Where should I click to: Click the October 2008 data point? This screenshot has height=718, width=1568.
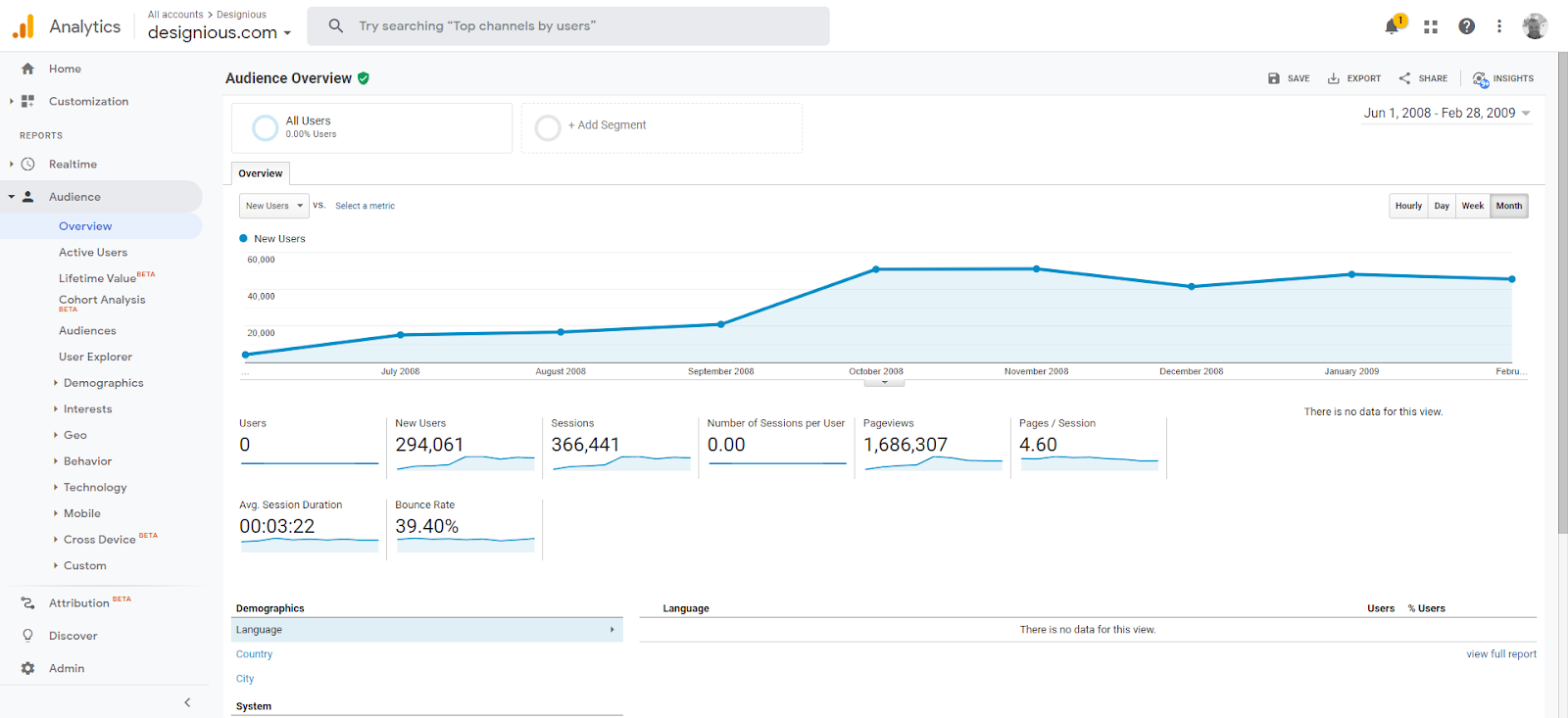876,269
